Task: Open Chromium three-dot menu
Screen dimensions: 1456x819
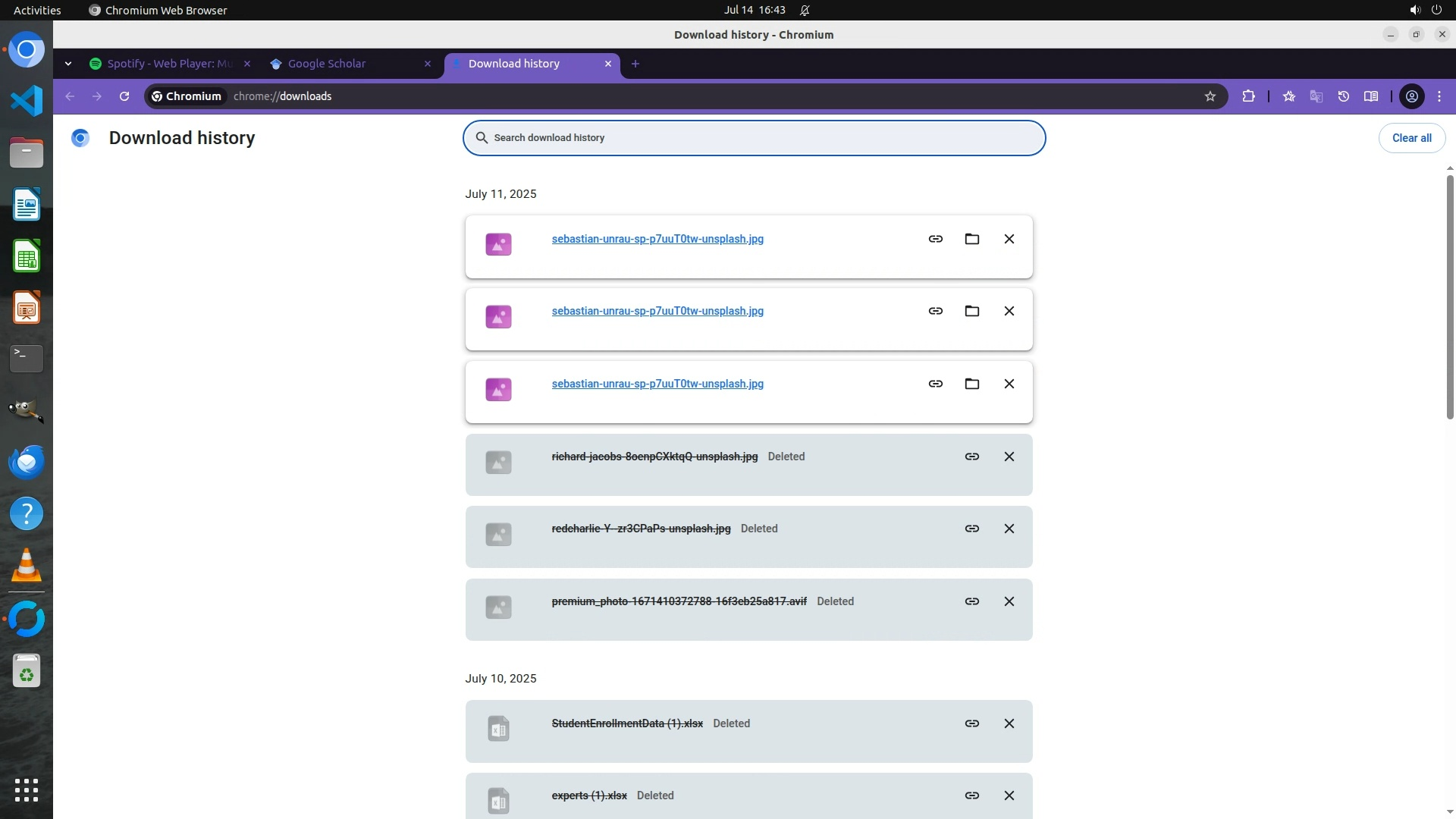Action: pyautogui.click(x=1439, y=96)
